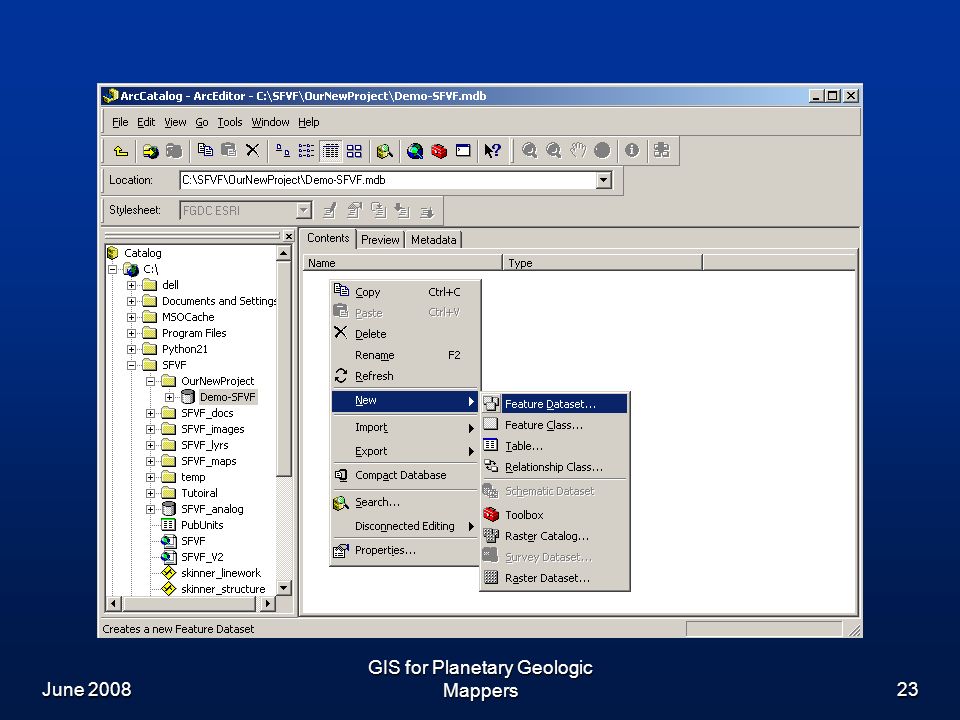
Task: Click catalog tree scroll right arrow
Action: coord(267,604)
